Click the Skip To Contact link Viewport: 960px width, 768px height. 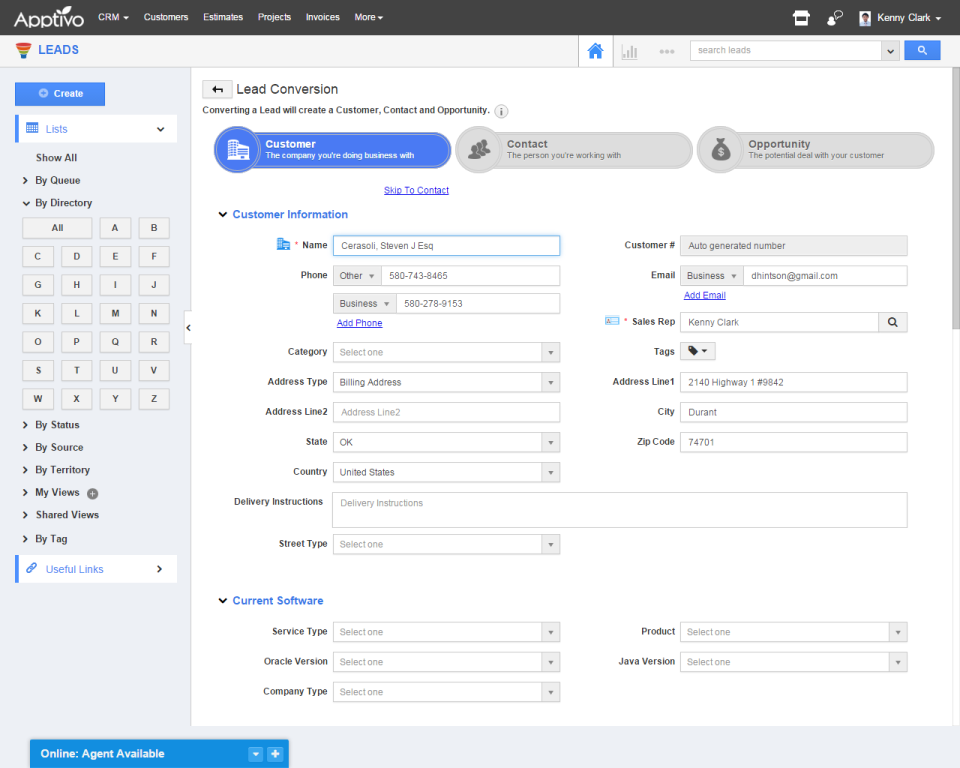(416, 189)
